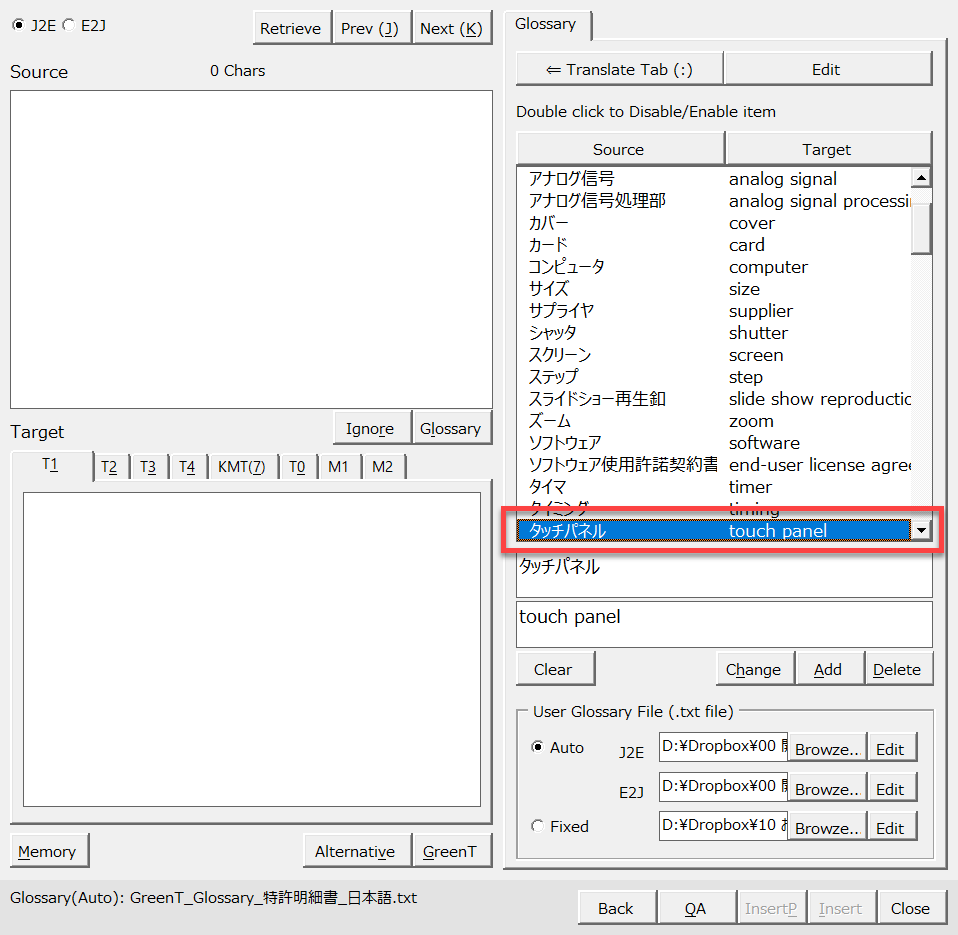
Task: Open the KMT(7) tab
Action: pos(241,467)
